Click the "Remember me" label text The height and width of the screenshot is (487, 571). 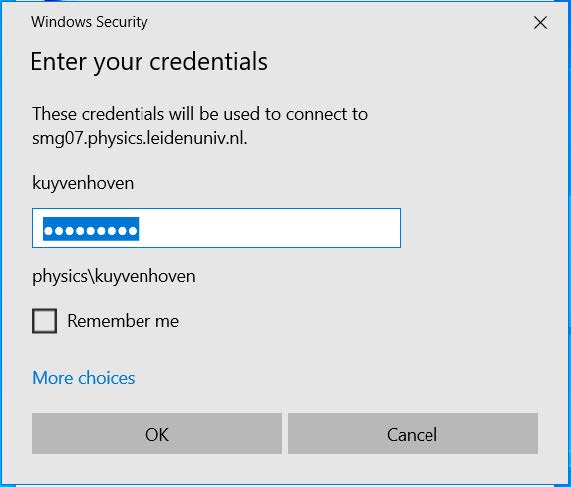coord(123,321)
